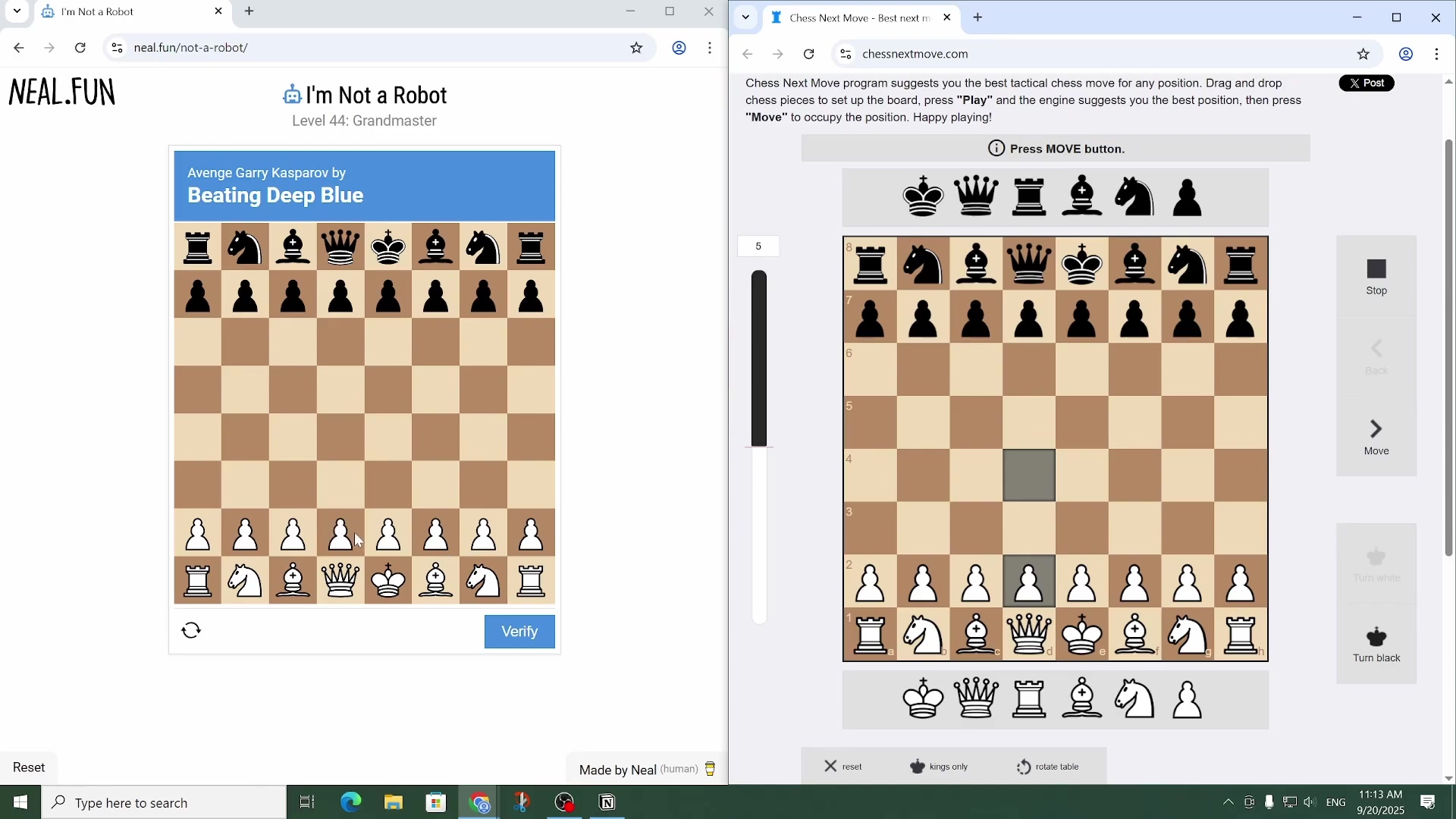Adjust the engine depth slider bar
Image resolution: width=1456 pixels, height=819 pixels.
pyautogui.click(x=759, y=447)
